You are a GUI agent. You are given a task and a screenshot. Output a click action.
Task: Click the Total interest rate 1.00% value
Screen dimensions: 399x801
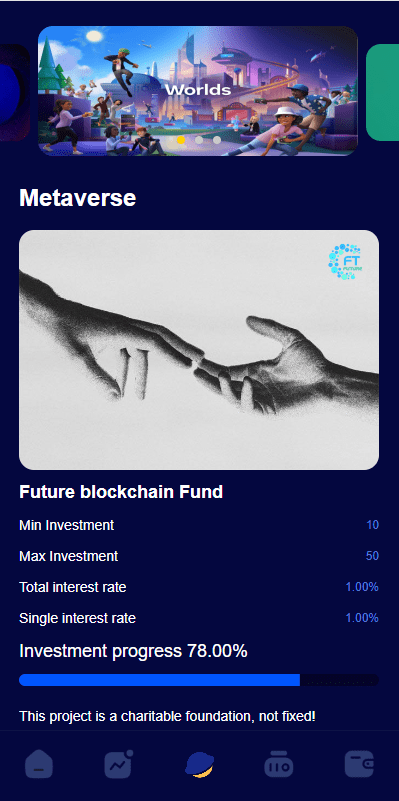[362, 587]
